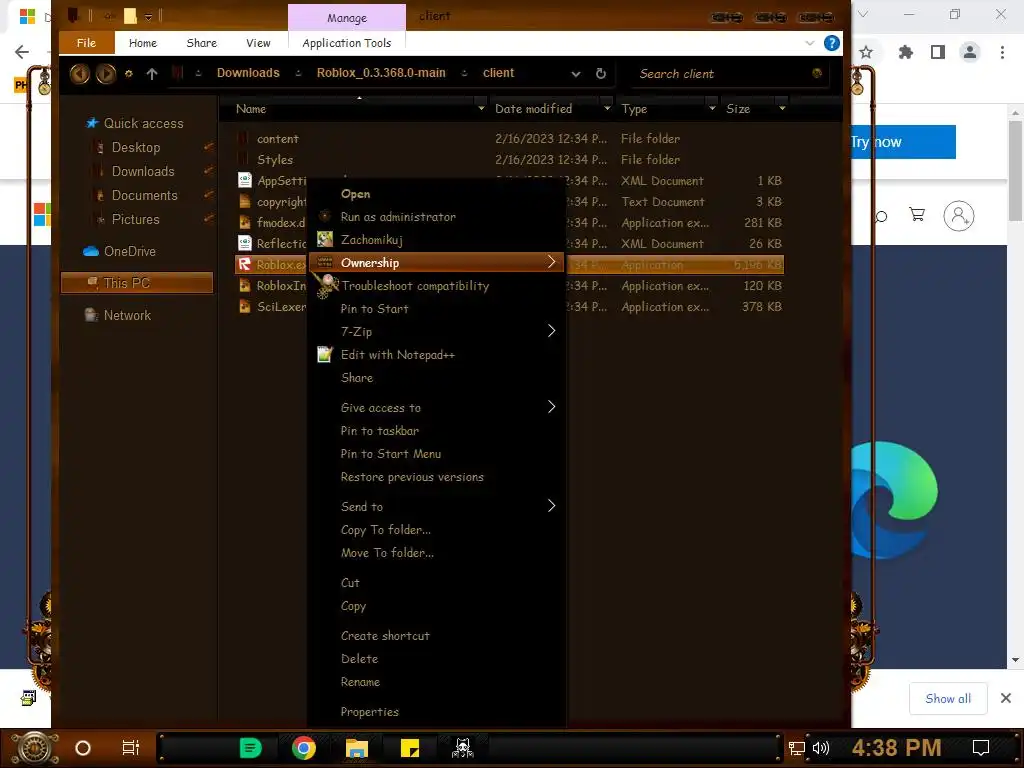The image size is (1024, 768).
Task: Open green chat app in taskbar
Action: (251, 748)
